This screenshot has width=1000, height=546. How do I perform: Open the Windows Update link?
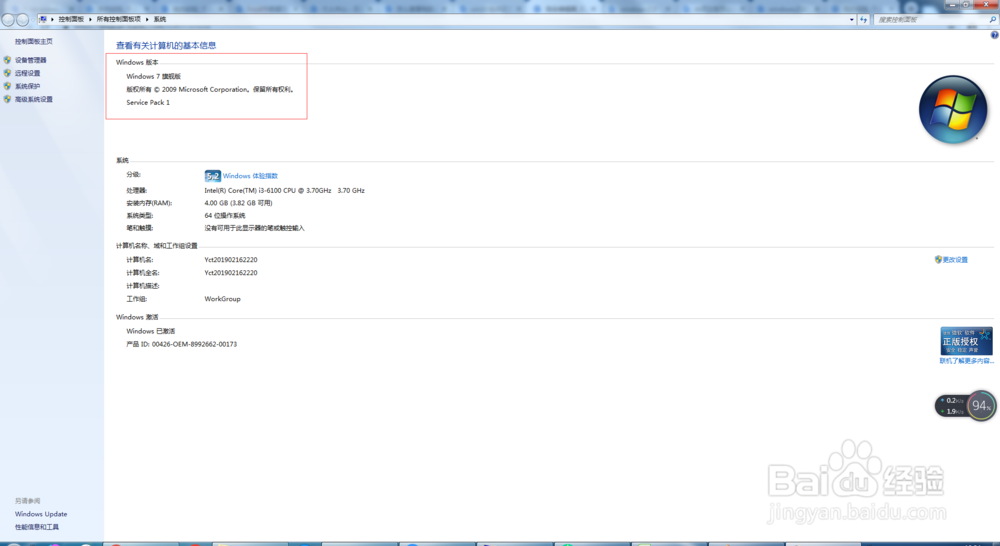click(x=41, y=513)
